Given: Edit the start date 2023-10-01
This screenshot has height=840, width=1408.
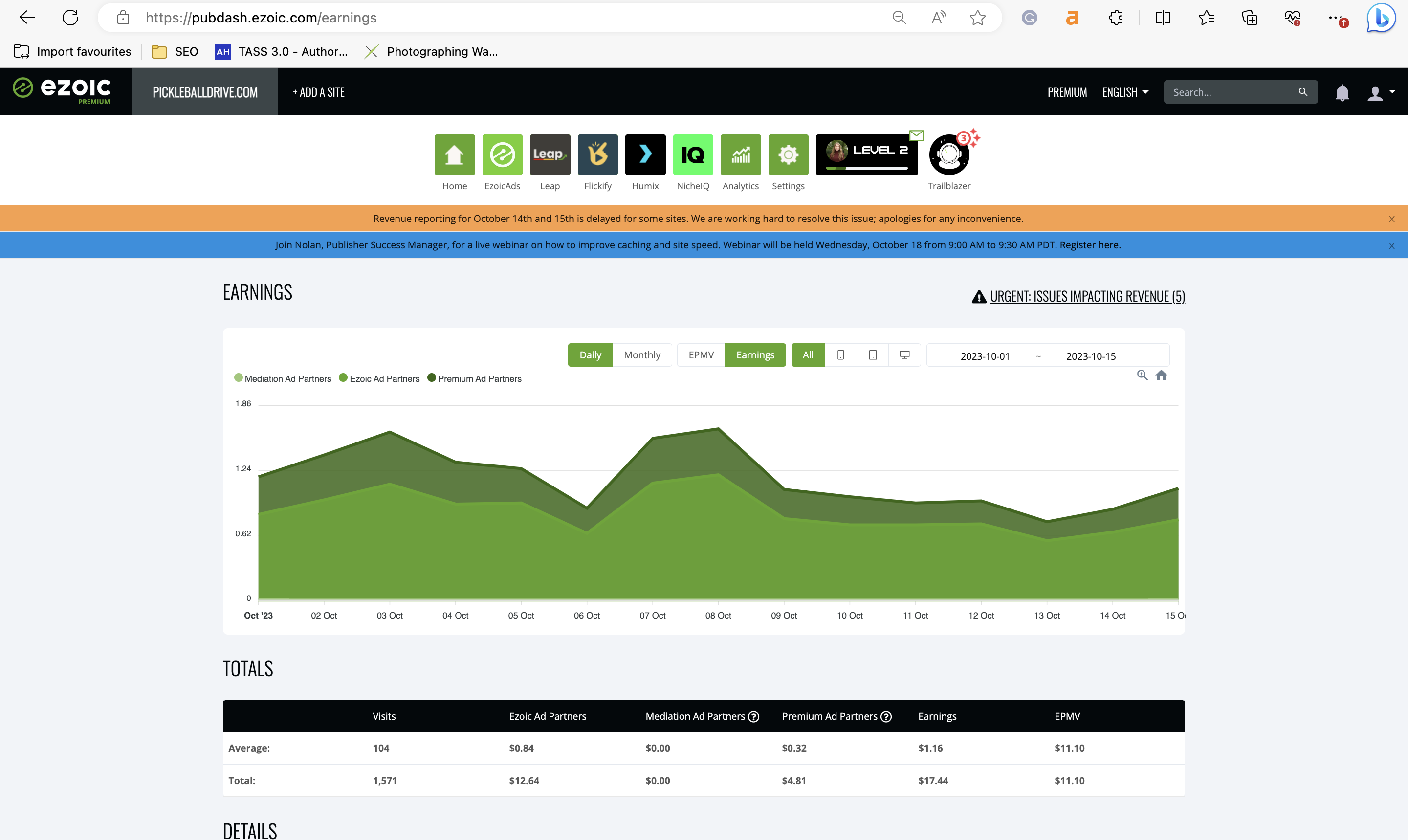Looking at the screenshot, I should (x=985, y=356).
